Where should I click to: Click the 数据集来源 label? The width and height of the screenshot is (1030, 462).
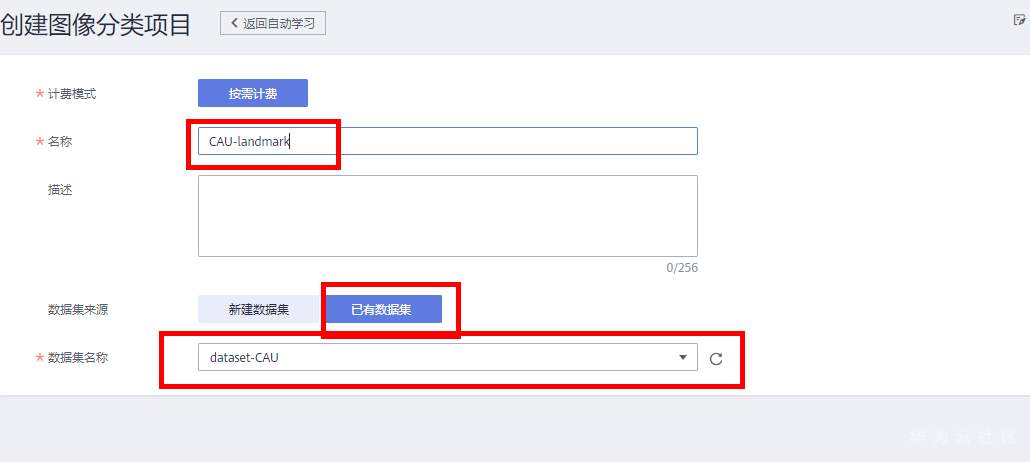click(x=78, y=310)
